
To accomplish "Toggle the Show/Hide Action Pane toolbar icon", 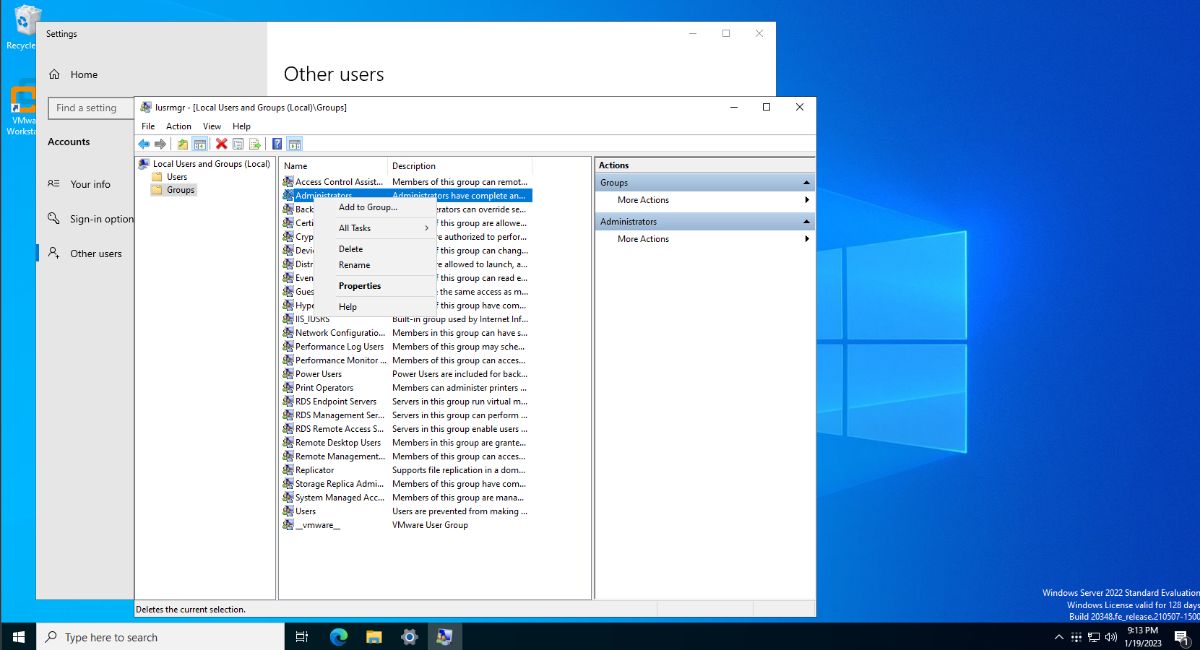I will (294, 145).
